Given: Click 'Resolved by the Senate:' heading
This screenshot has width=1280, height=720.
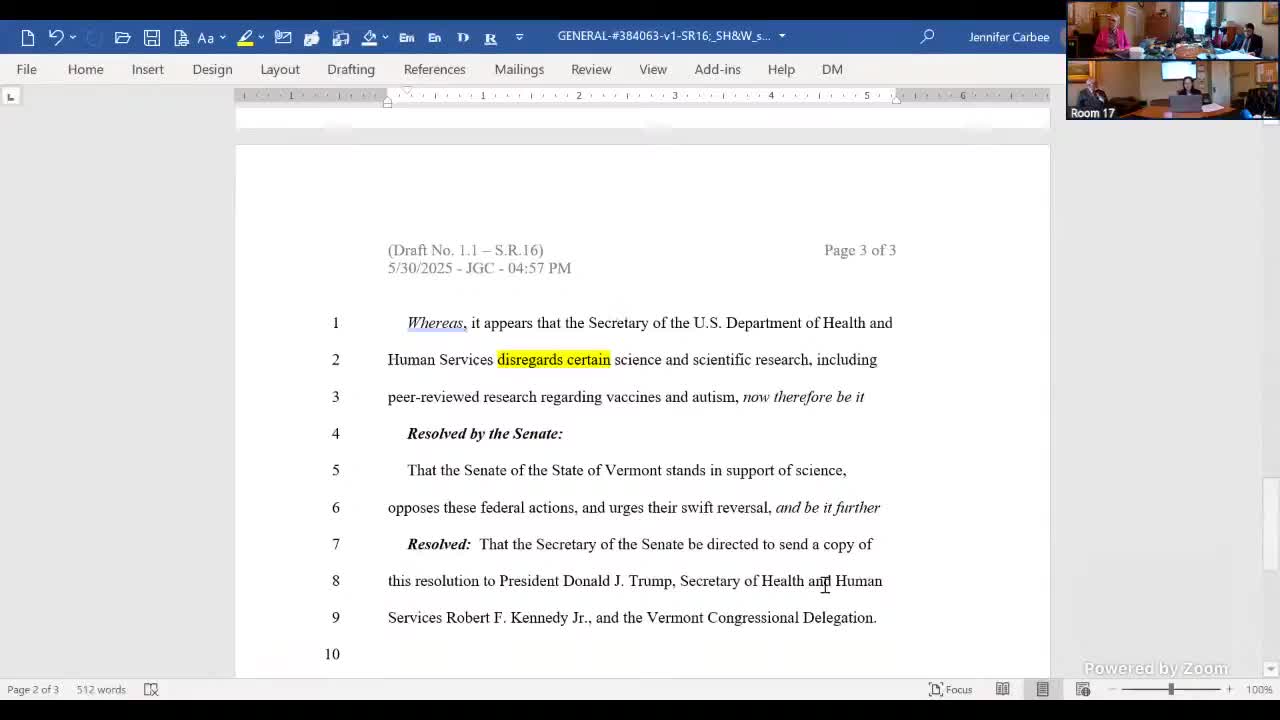Looking at the screenshot, I should pyautogui.click(x=485, y=434).
